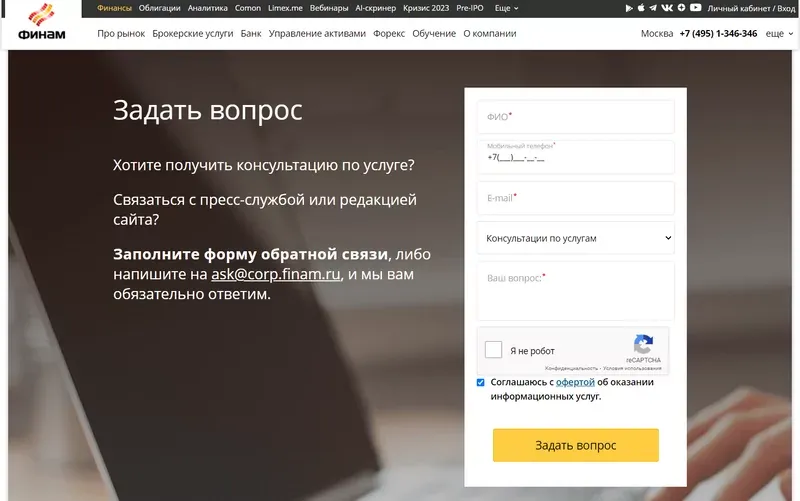Open Limex.me in top bar
This screenshot has width=800, height=501.
285,8
